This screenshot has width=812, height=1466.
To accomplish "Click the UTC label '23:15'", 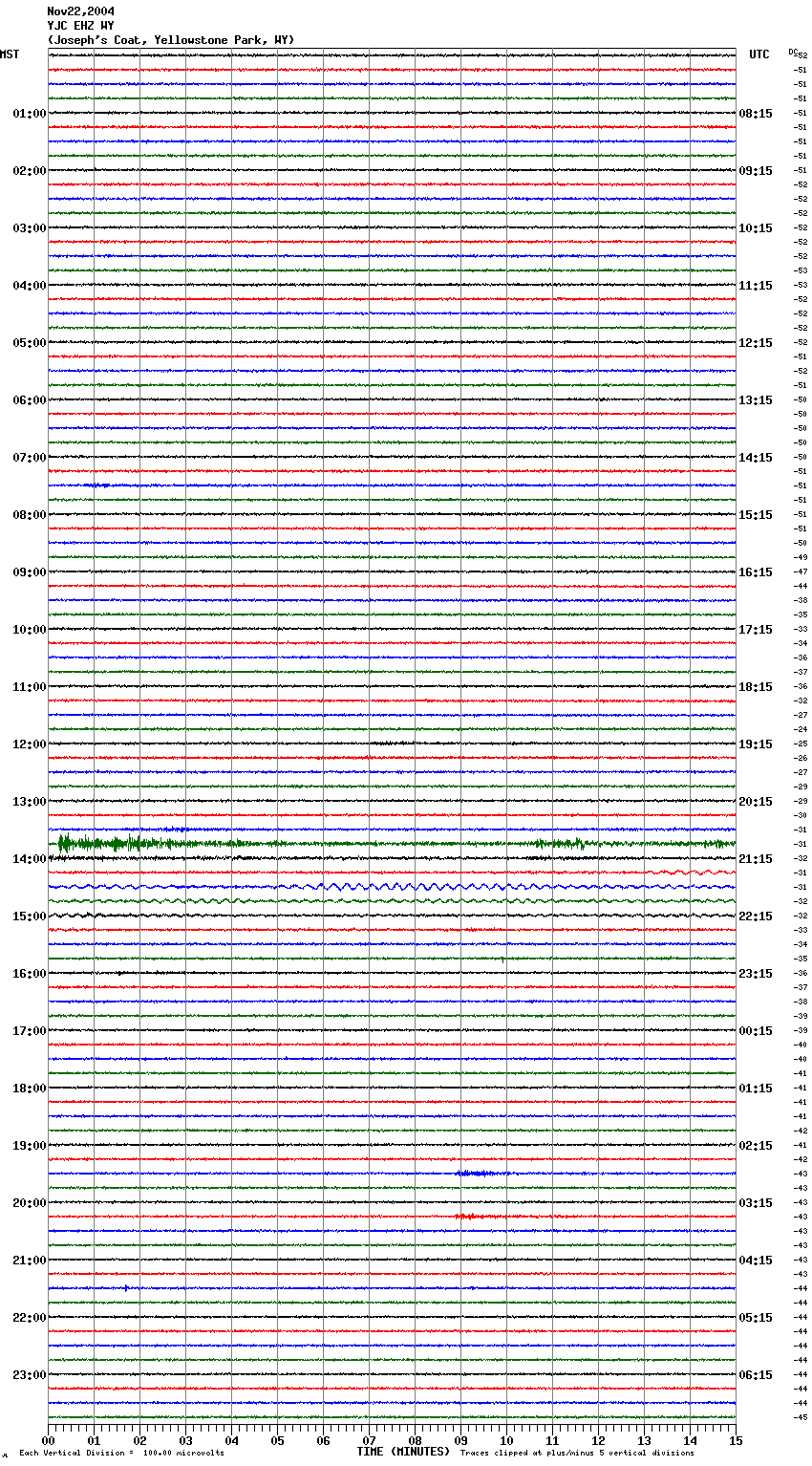I will coord(756,974).
